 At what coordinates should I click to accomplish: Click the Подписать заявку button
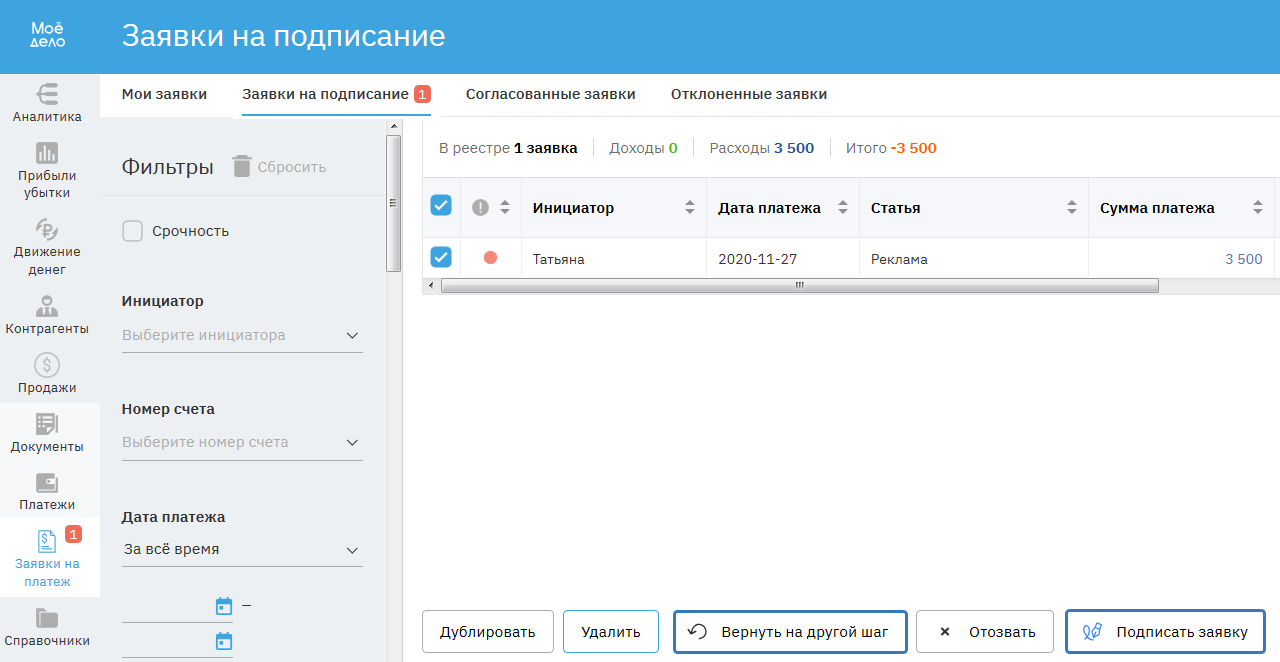1165,632
